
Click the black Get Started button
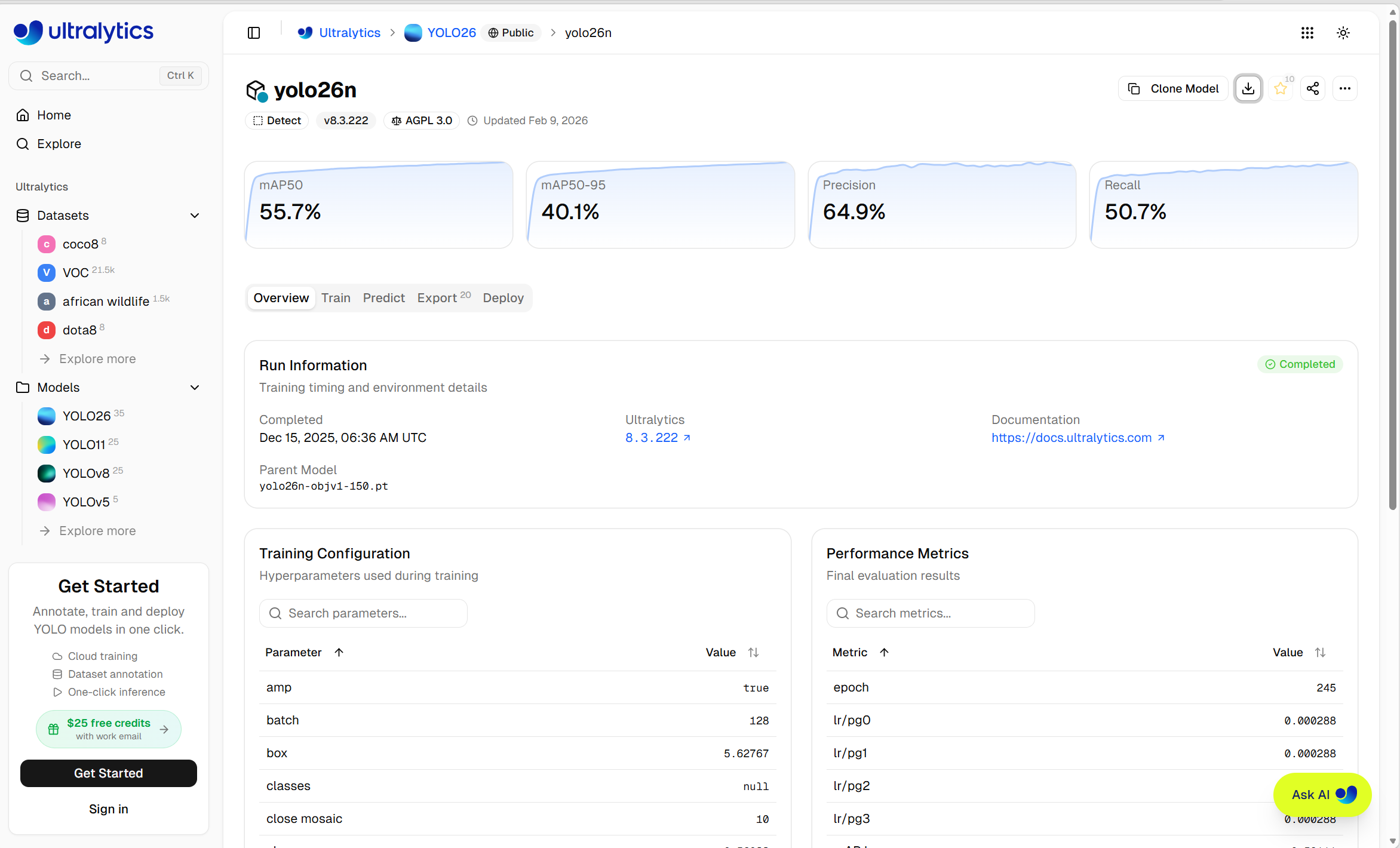(109, 773)
